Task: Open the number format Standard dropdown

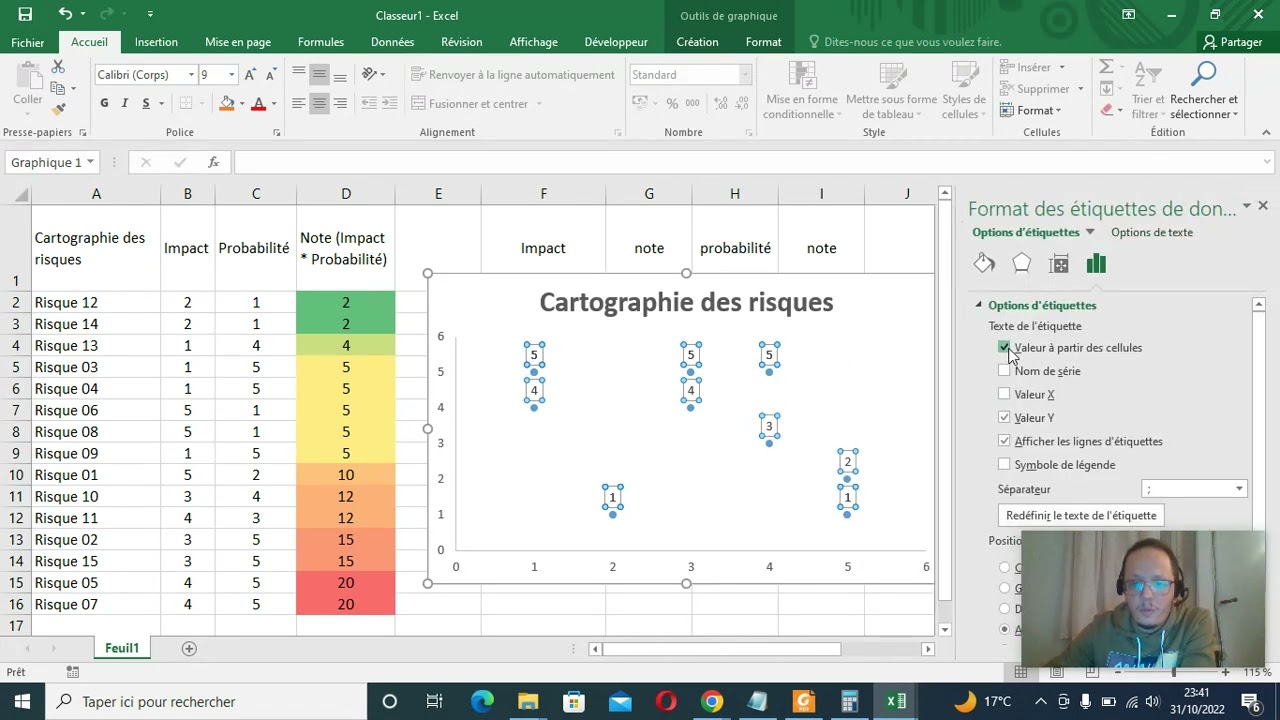Action: 744,75
